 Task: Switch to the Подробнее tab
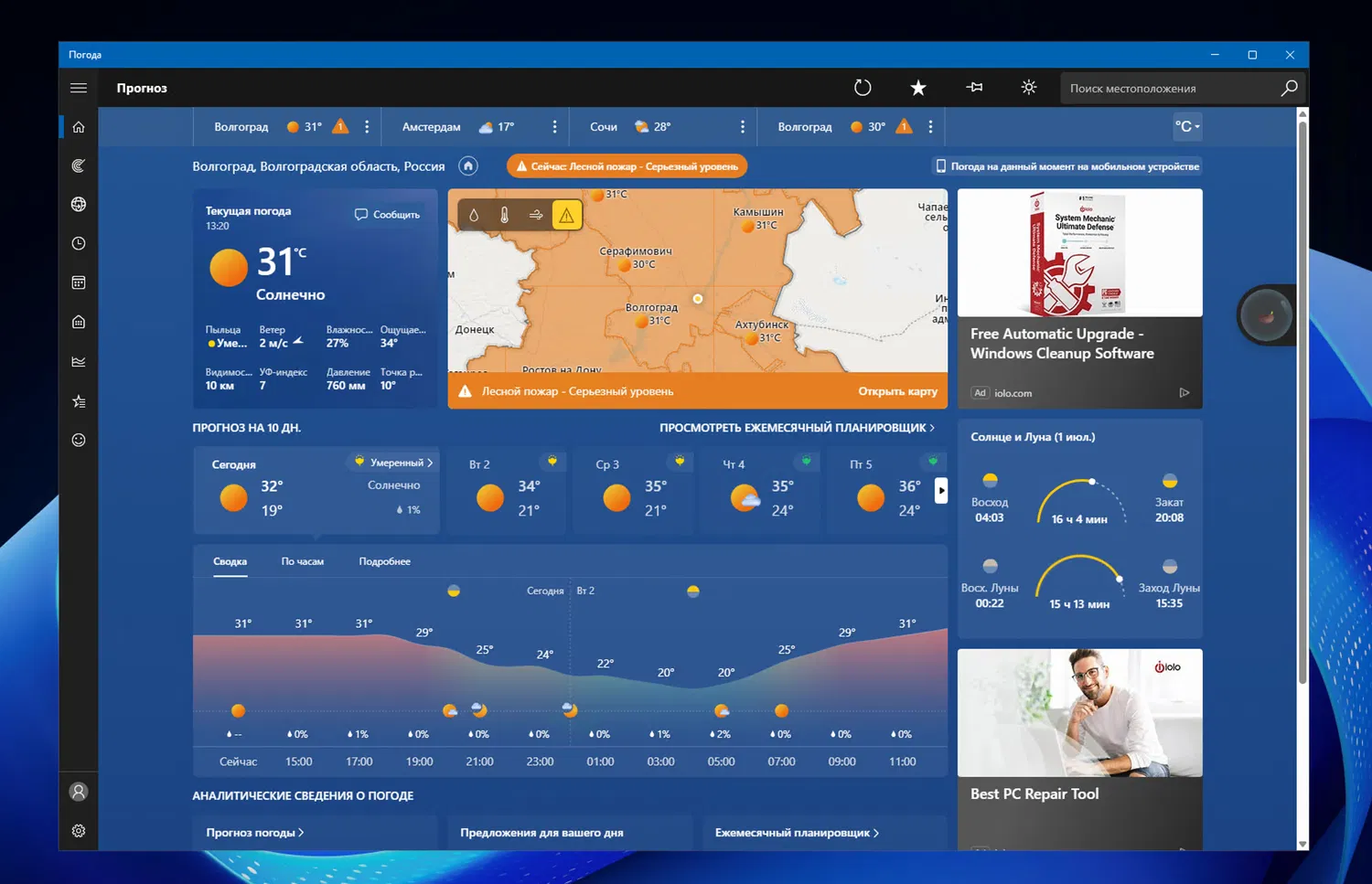click(x=385, y=561)
